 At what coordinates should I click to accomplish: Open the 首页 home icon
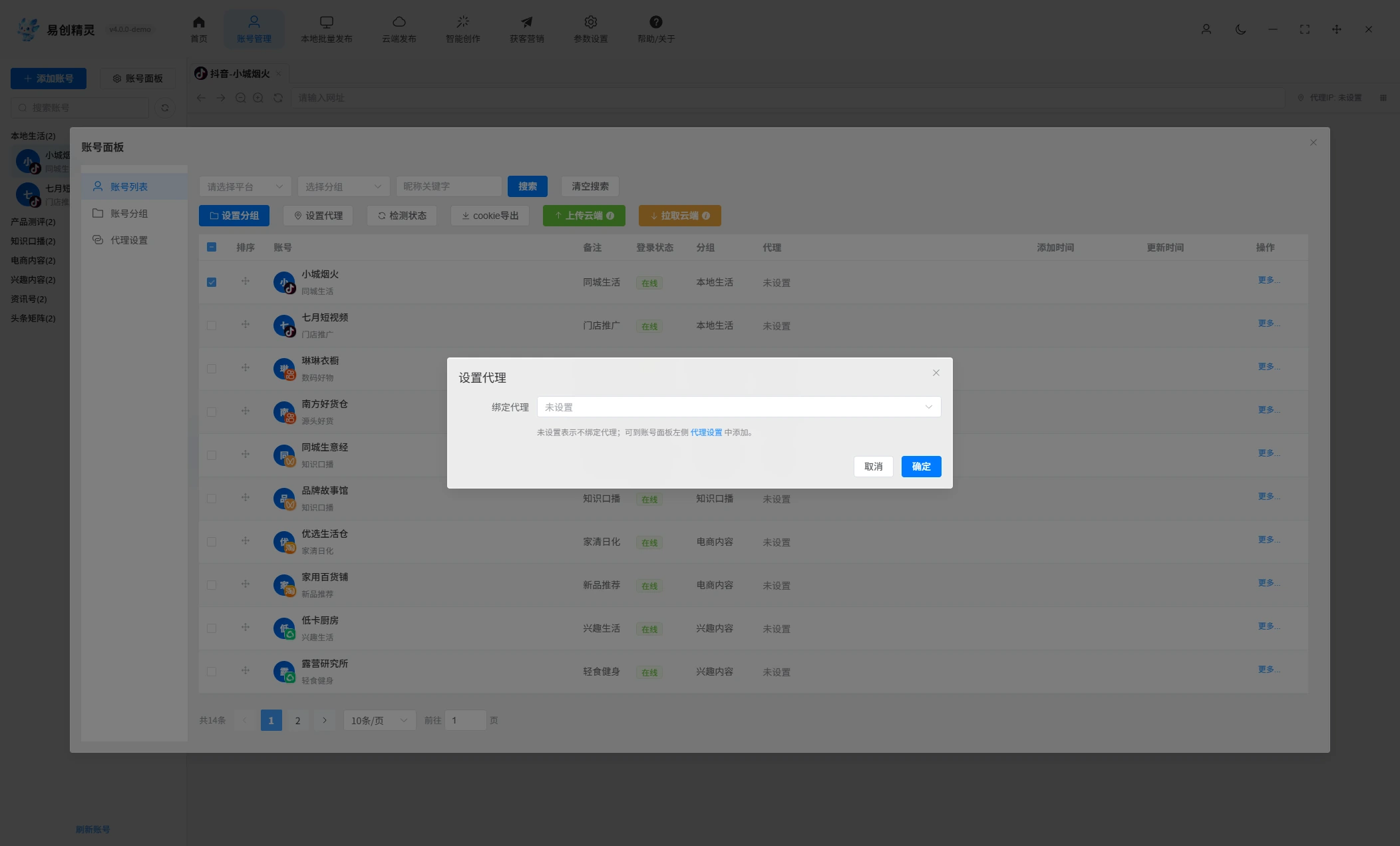tap(198, 29)
